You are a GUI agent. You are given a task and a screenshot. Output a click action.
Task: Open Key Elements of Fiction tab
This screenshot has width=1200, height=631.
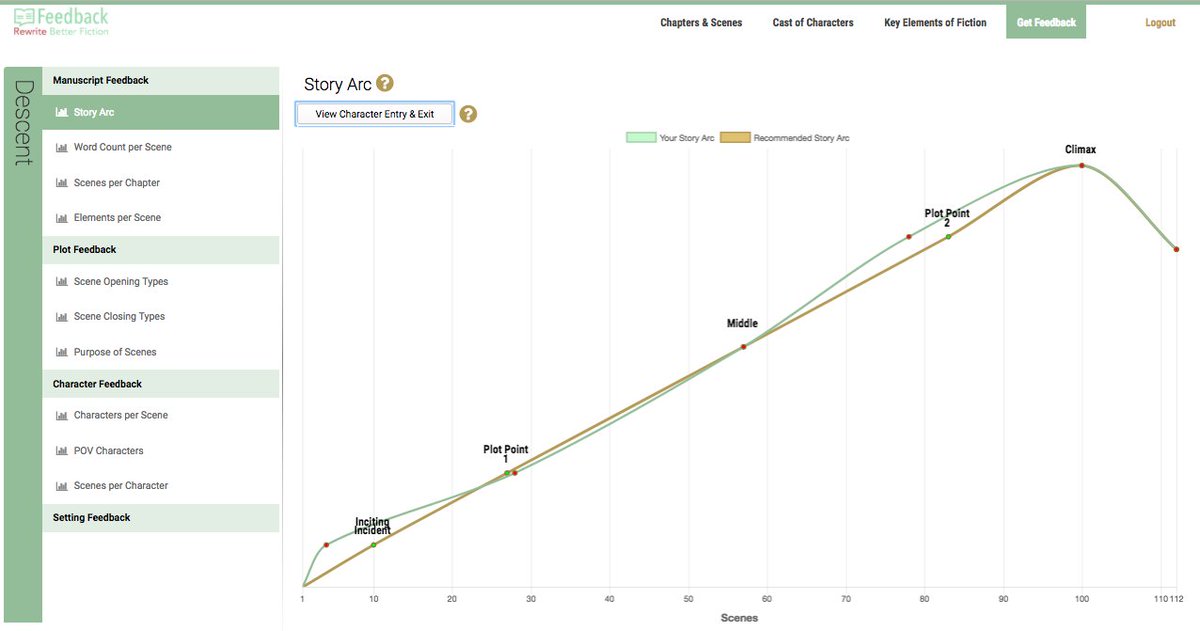[x=935, y=22]
